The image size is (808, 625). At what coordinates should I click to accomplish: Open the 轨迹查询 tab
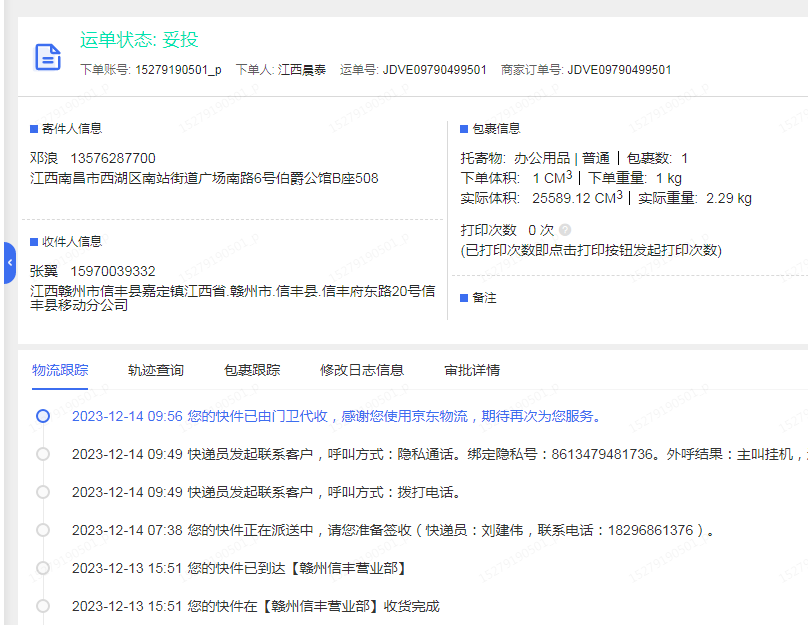(156, 370)
